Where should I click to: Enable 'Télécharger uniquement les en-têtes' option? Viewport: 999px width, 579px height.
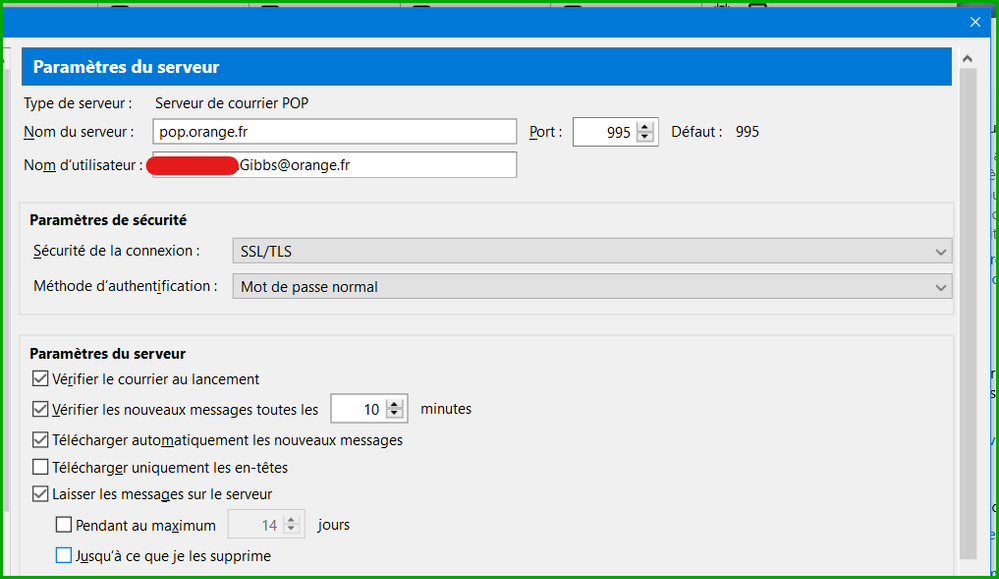click(41, 465)
